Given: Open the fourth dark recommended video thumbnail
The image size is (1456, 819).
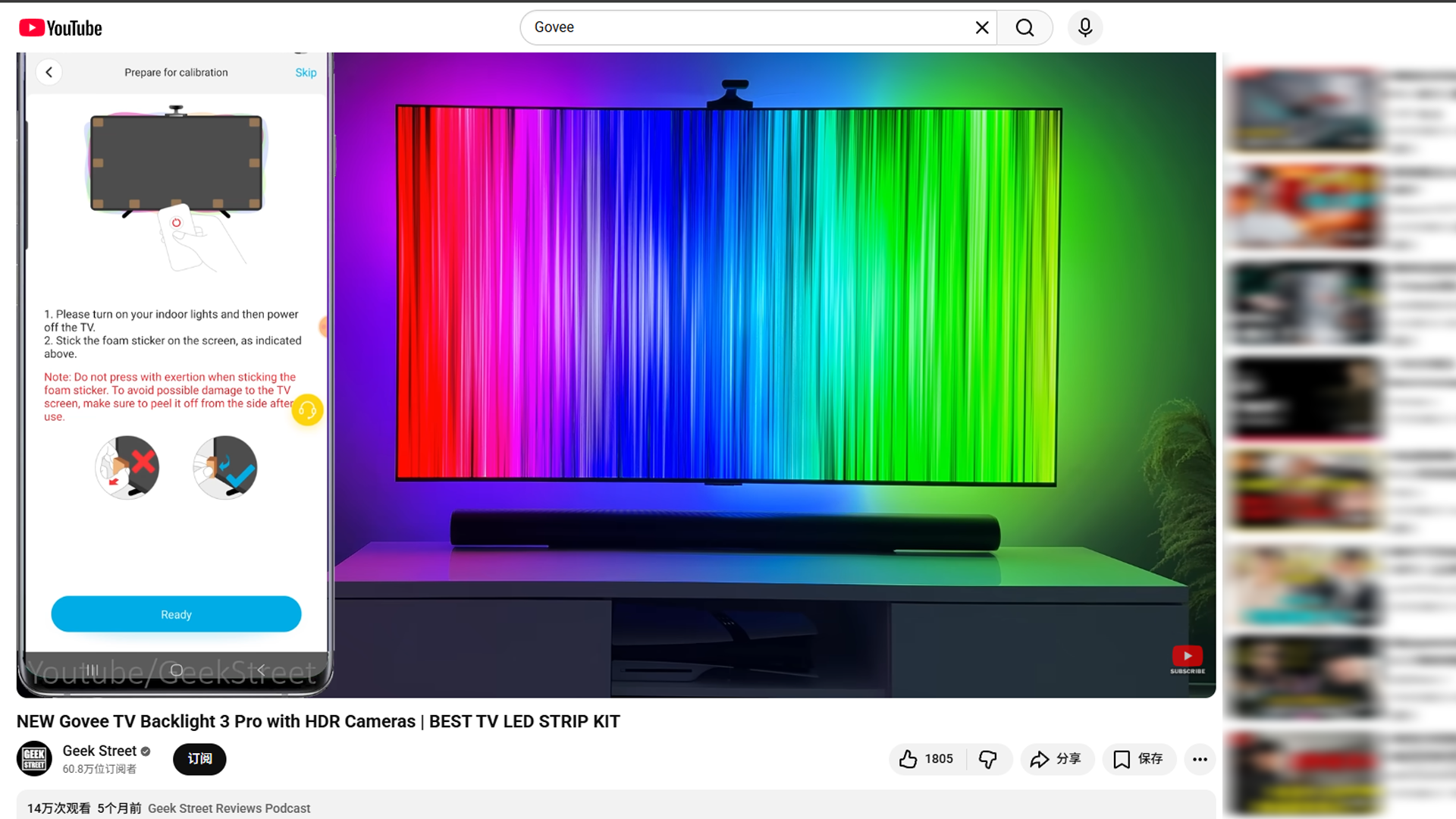Looking at the screenshot, I should (x=1303, y=397).
